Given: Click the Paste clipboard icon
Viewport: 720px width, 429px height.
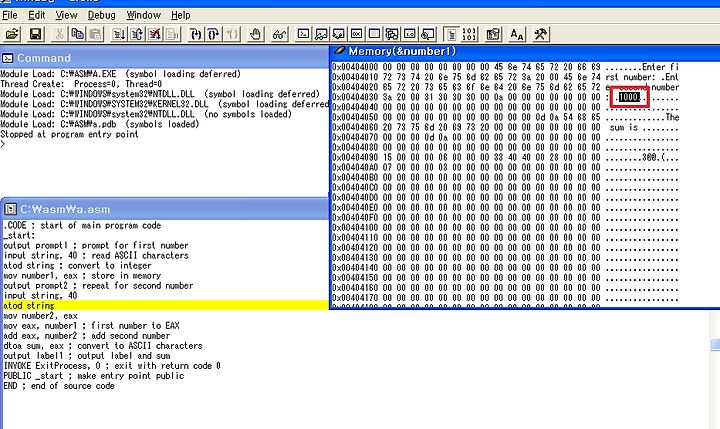Looking at the screenshot, I should 96,34.
